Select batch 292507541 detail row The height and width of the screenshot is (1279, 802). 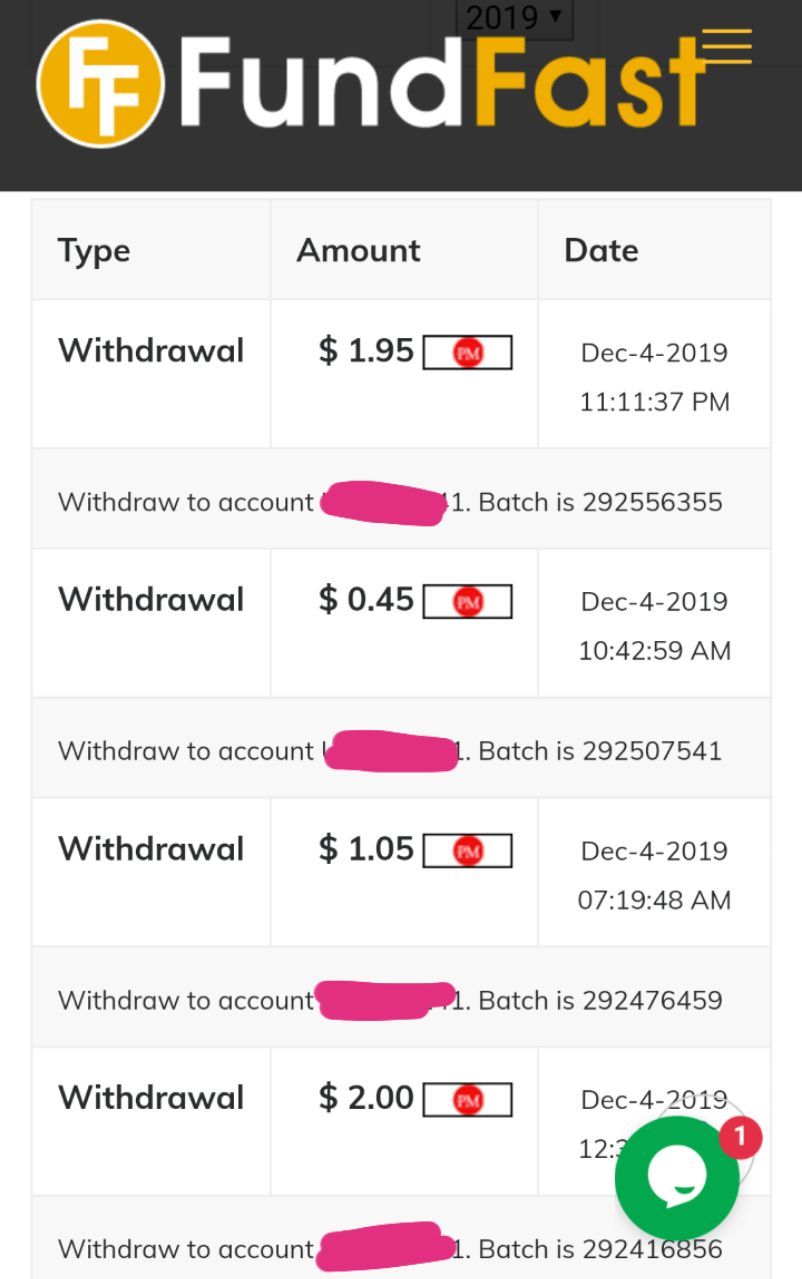400,750
